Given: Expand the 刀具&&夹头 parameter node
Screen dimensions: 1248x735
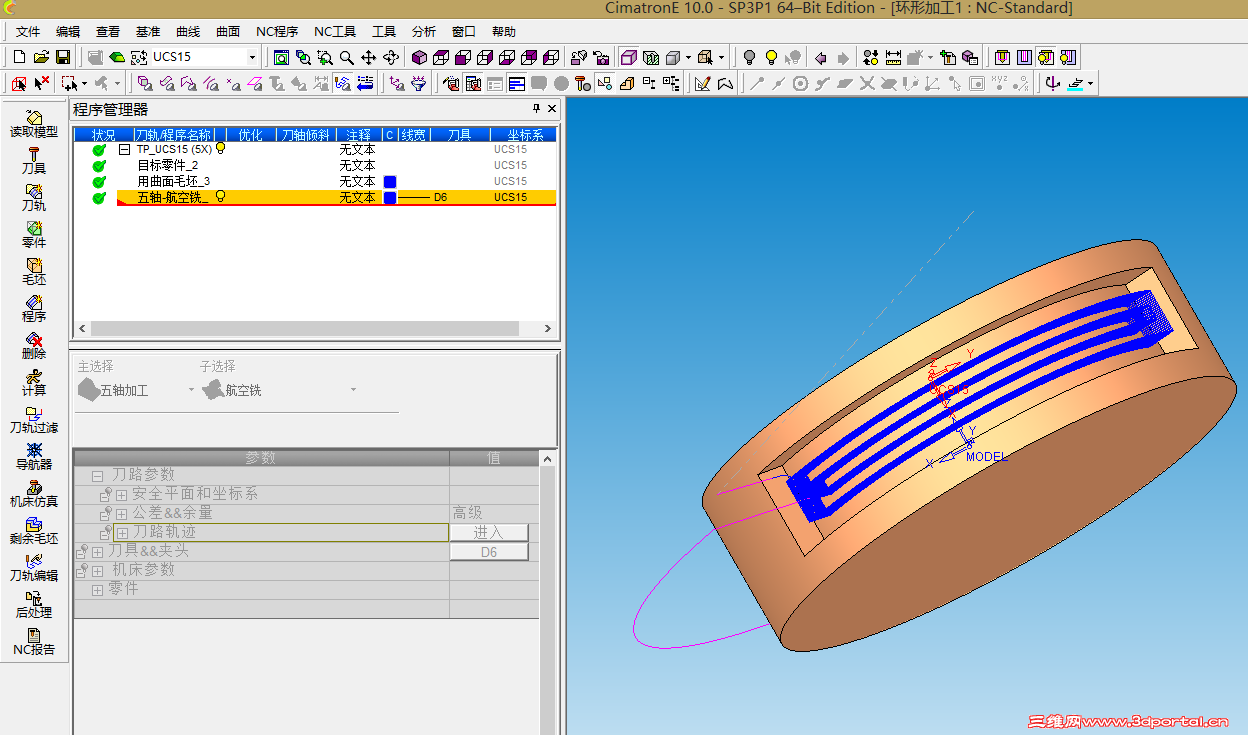Looking at the screenshot, I should pyautogui.click(x=98, y=552).
